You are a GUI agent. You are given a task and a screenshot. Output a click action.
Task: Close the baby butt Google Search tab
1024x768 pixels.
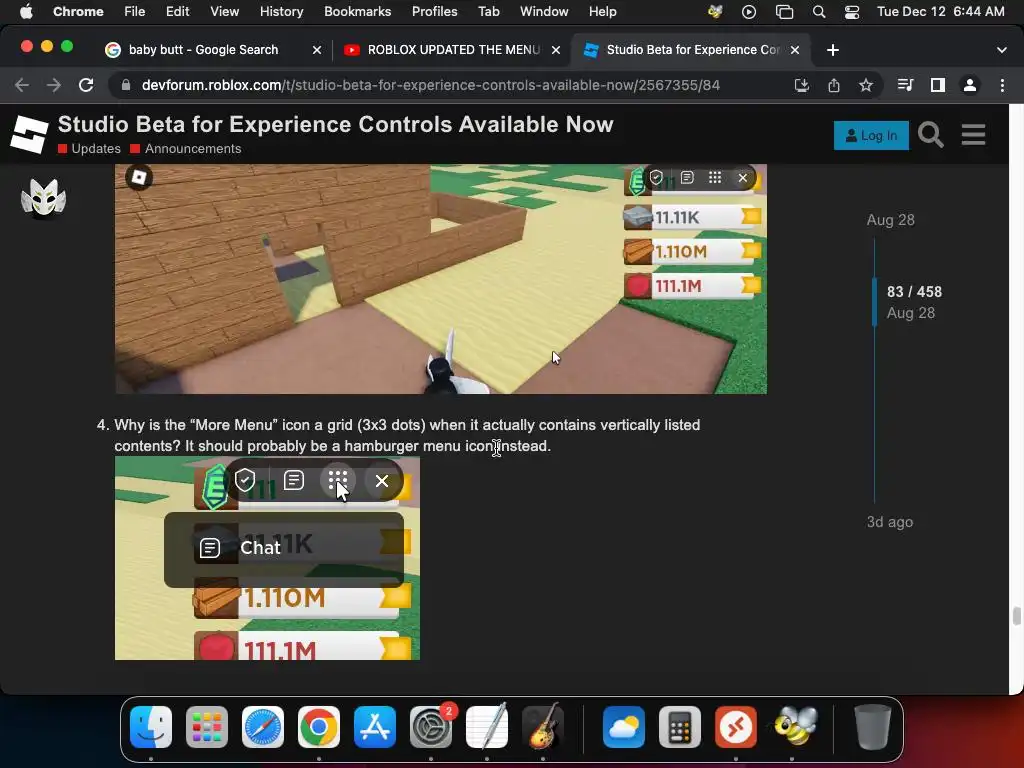coord(317,50)
